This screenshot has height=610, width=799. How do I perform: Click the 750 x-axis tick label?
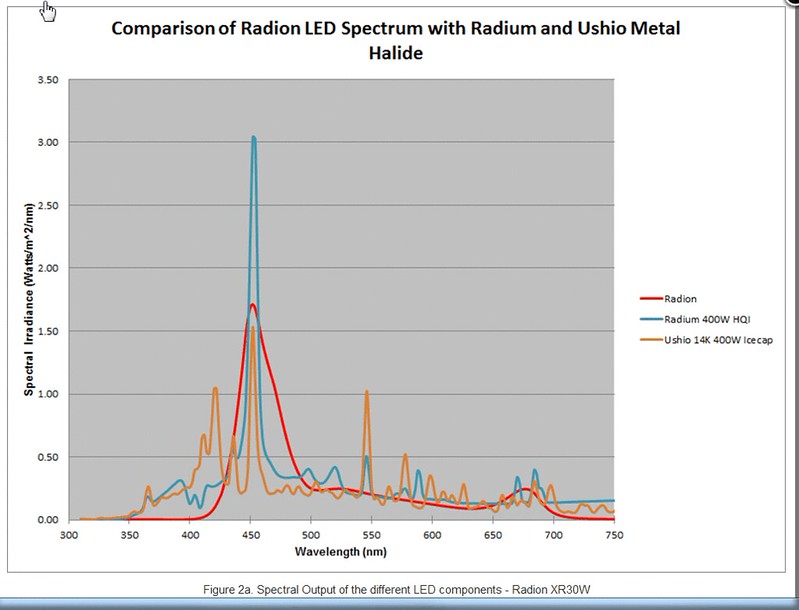click(x=614, y=536)
